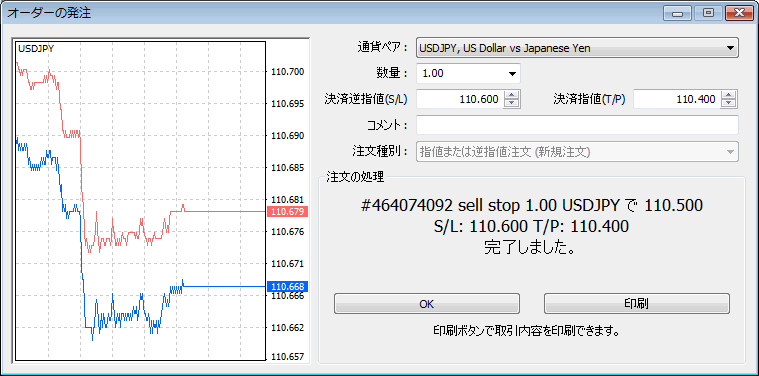The width and height of the screenshot is (759, 376).
Task: Increase the T/P value with up arrow
Action: (x=729, y=95)
